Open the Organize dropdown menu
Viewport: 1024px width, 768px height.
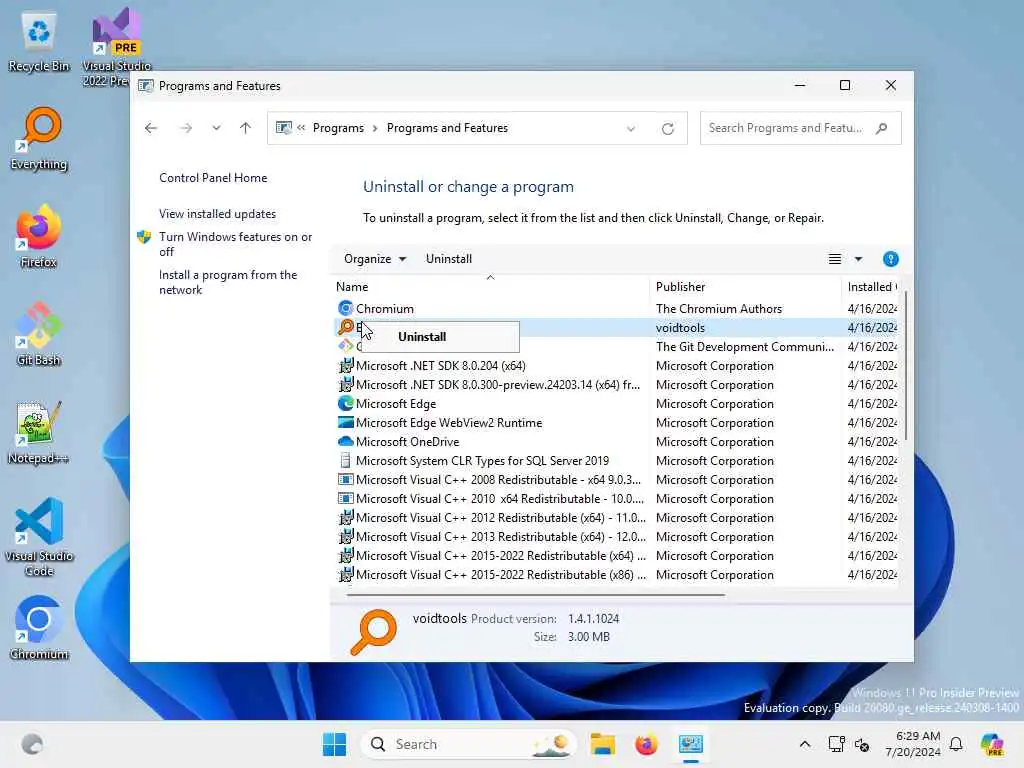pyautogui.click(x=375, y=259)
